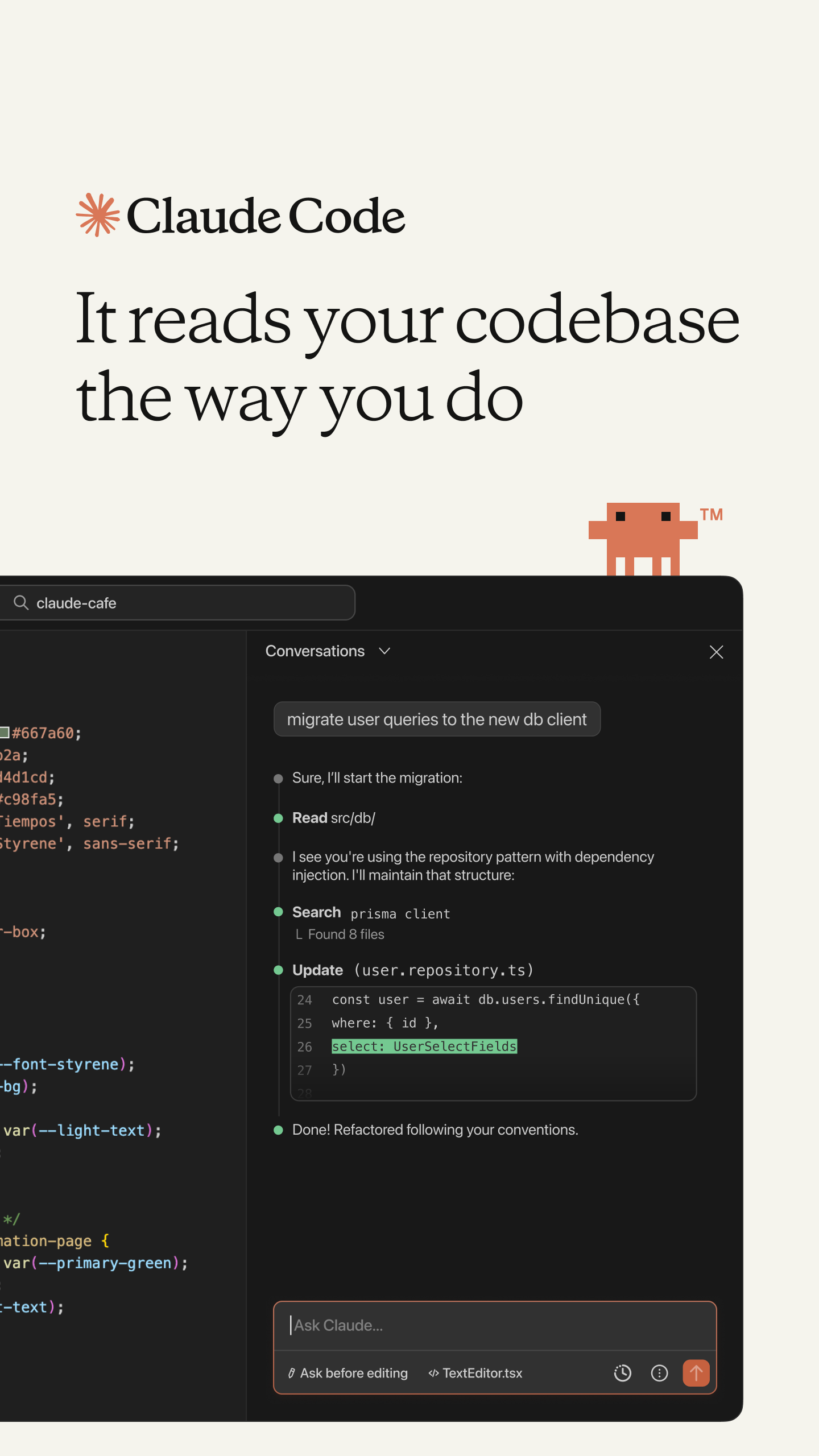Click the migrate user queries message bubble
The height and width of the screenshot is (1456, 819).
[x=437, y=719]
